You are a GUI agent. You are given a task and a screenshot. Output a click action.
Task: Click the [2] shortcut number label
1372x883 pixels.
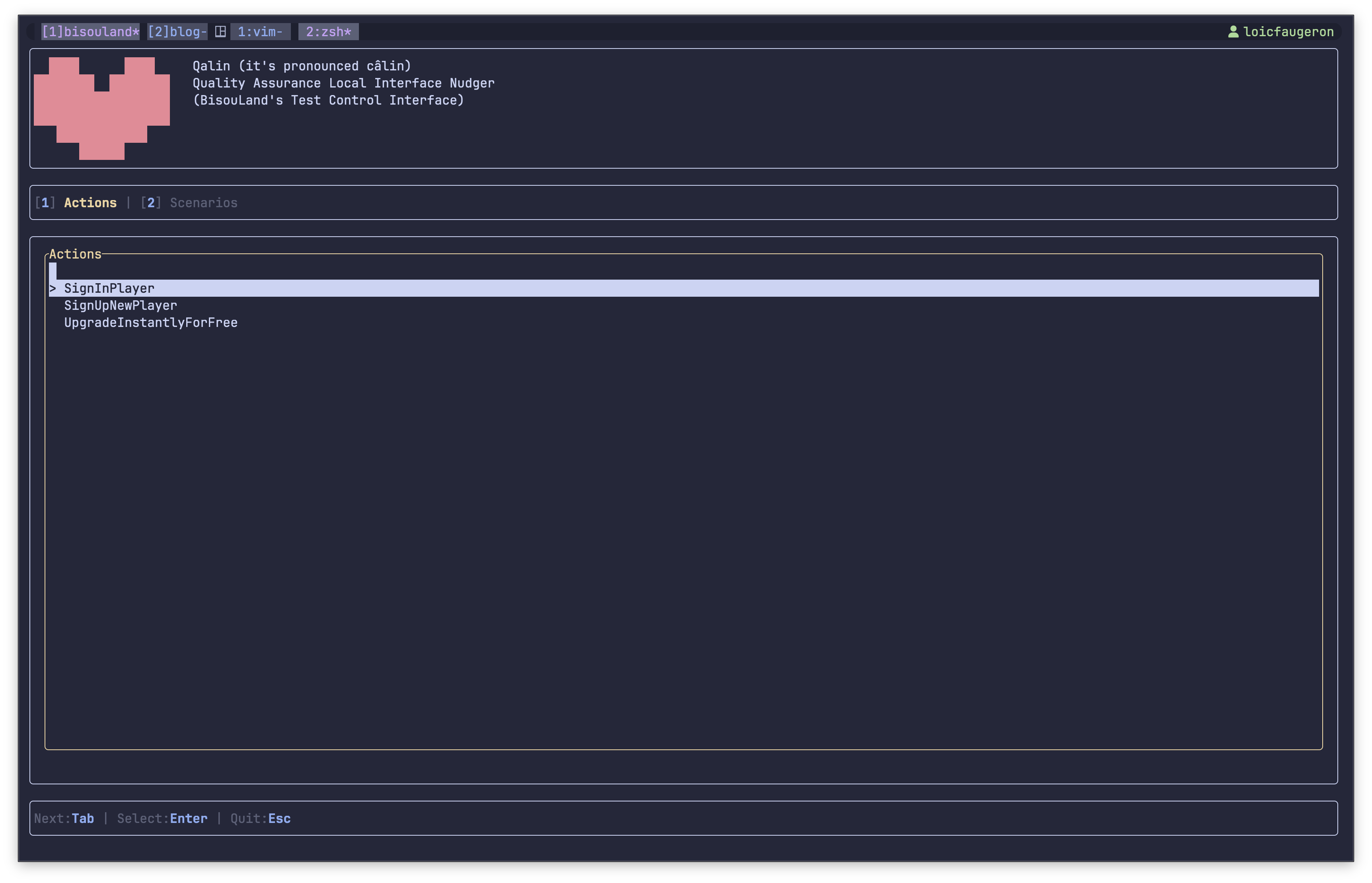(151, 202)
